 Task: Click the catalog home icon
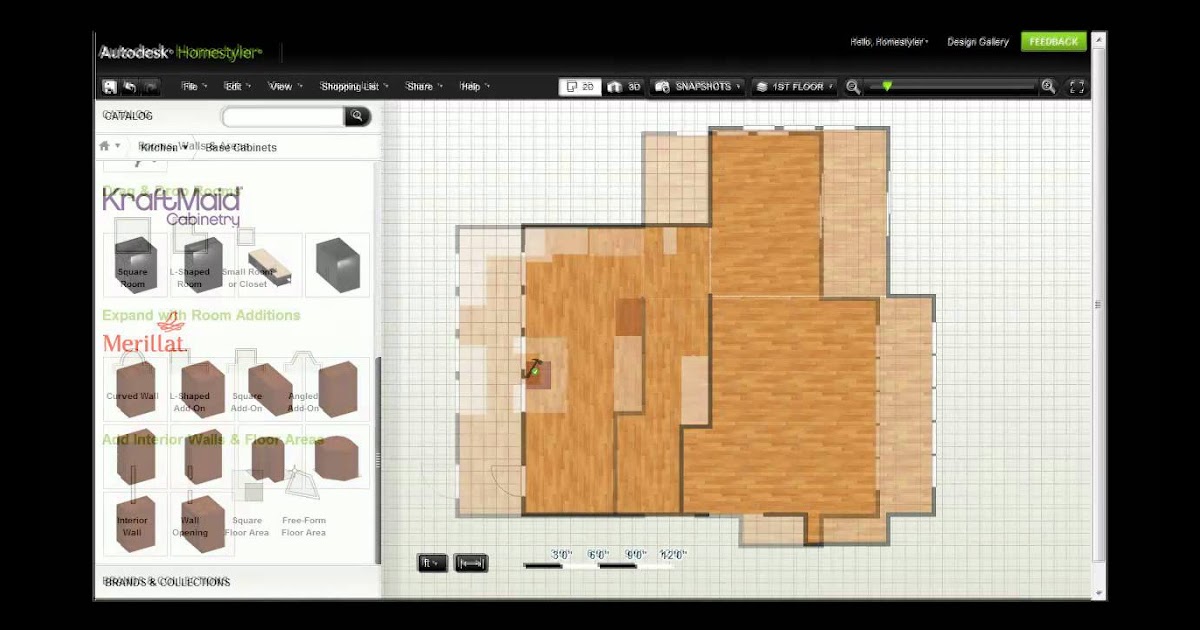click(104, 146)
